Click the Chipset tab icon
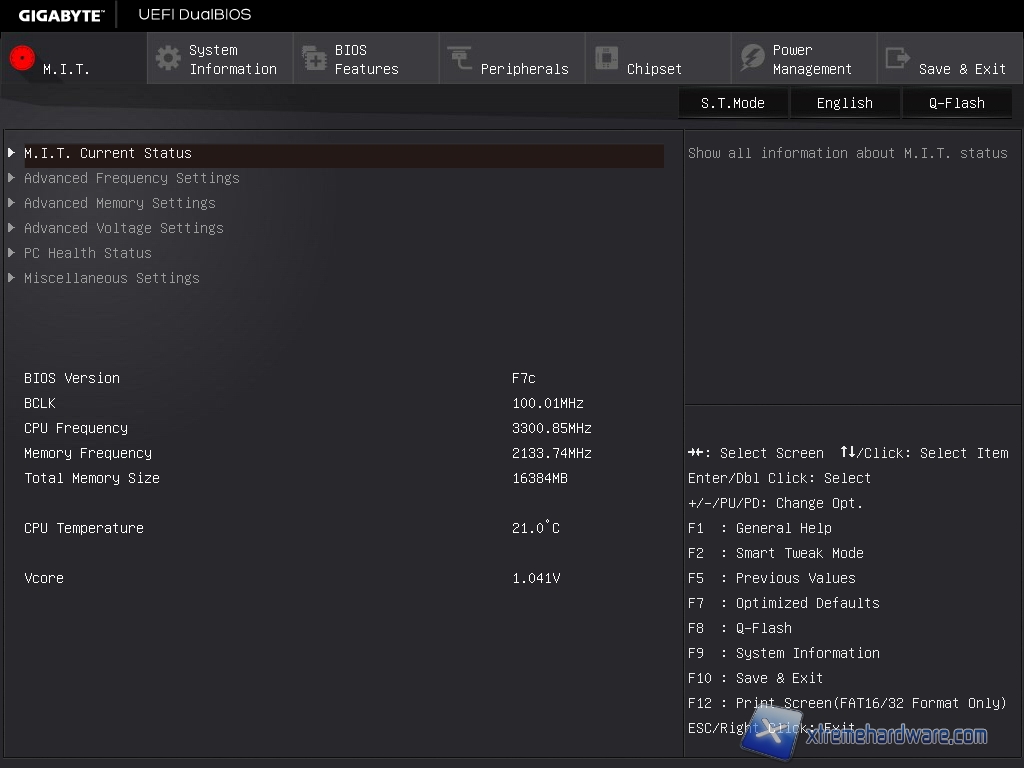This screenshot has height=768, width=1024. click(x=606, y=59)
